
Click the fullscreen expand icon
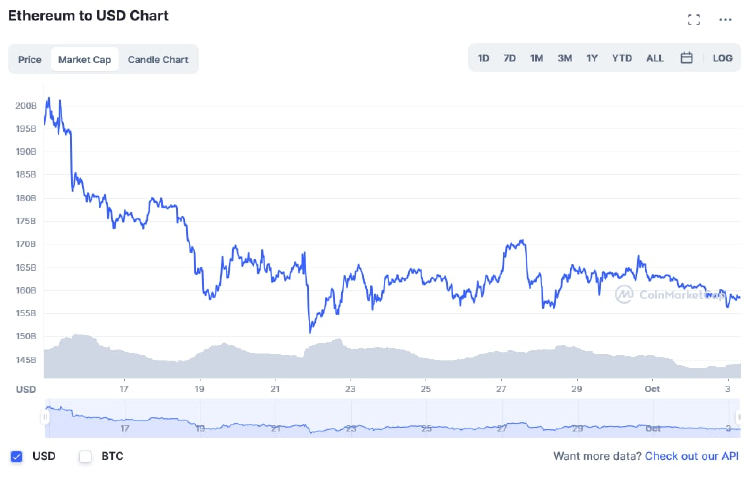[694, 19]
